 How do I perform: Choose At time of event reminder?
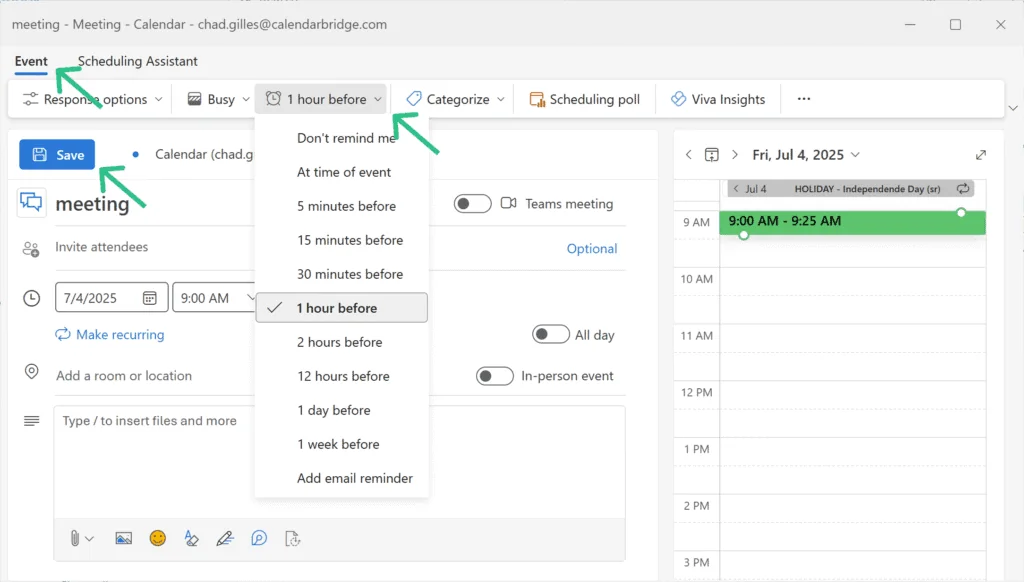tap(342, 172)
